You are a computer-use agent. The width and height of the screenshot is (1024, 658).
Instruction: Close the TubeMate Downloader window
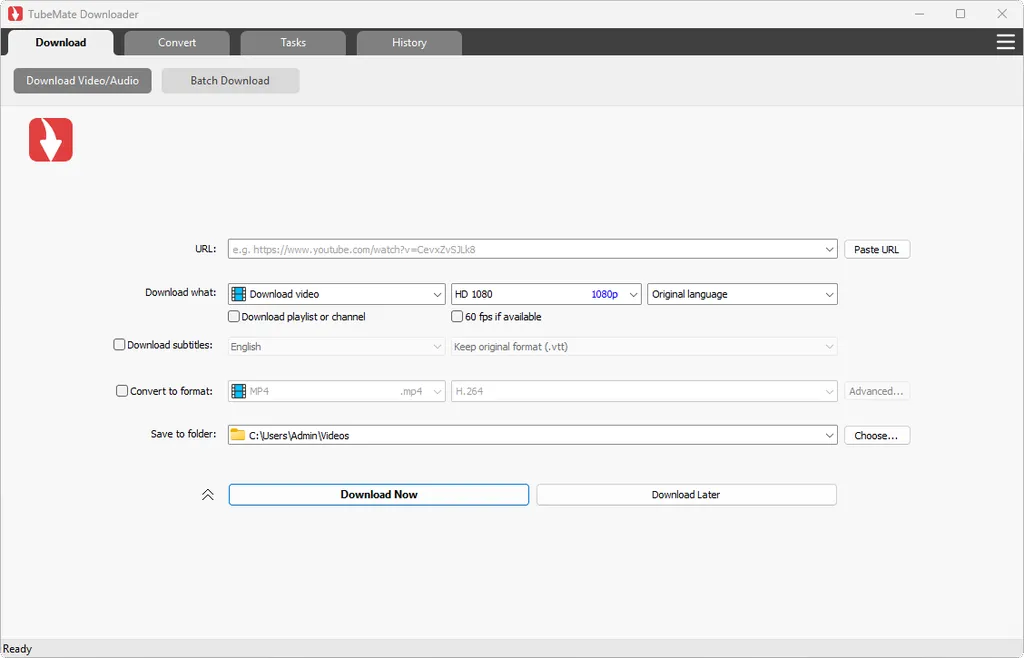coord(1002,14)
